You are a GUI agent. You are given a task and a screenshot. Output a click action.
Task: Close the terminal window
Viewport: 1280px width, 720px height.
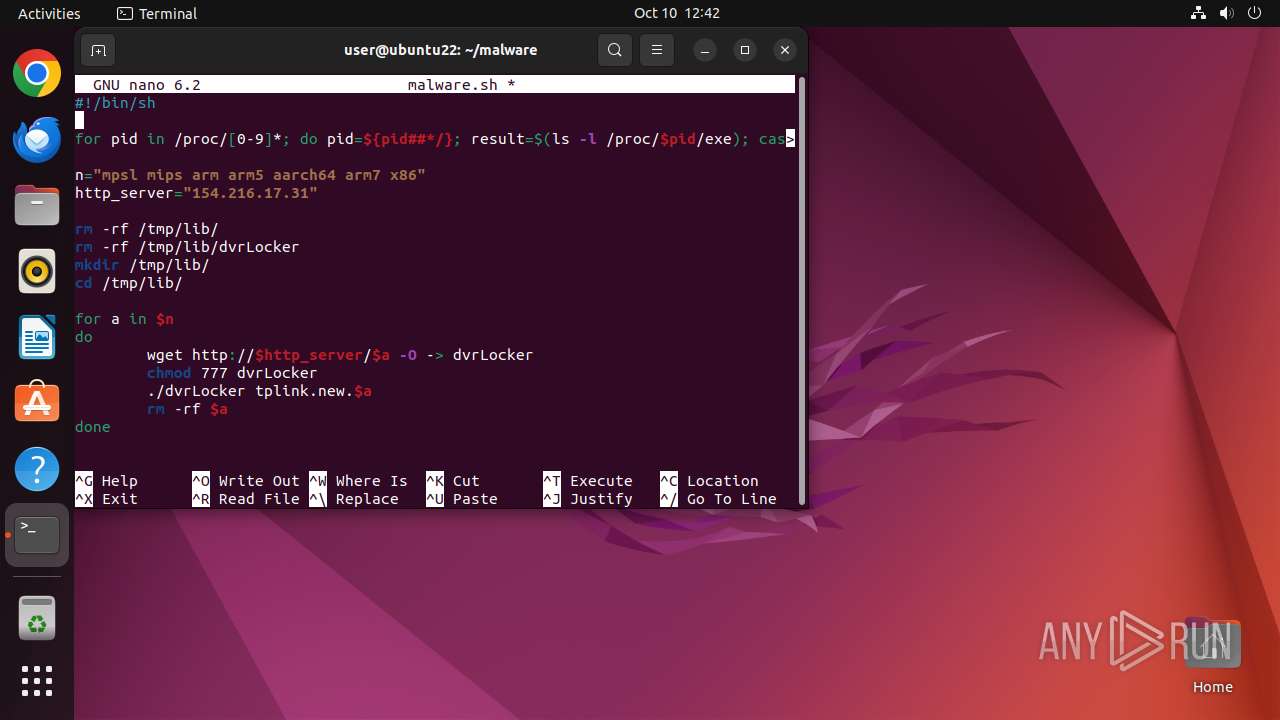[x=785, y=50]
